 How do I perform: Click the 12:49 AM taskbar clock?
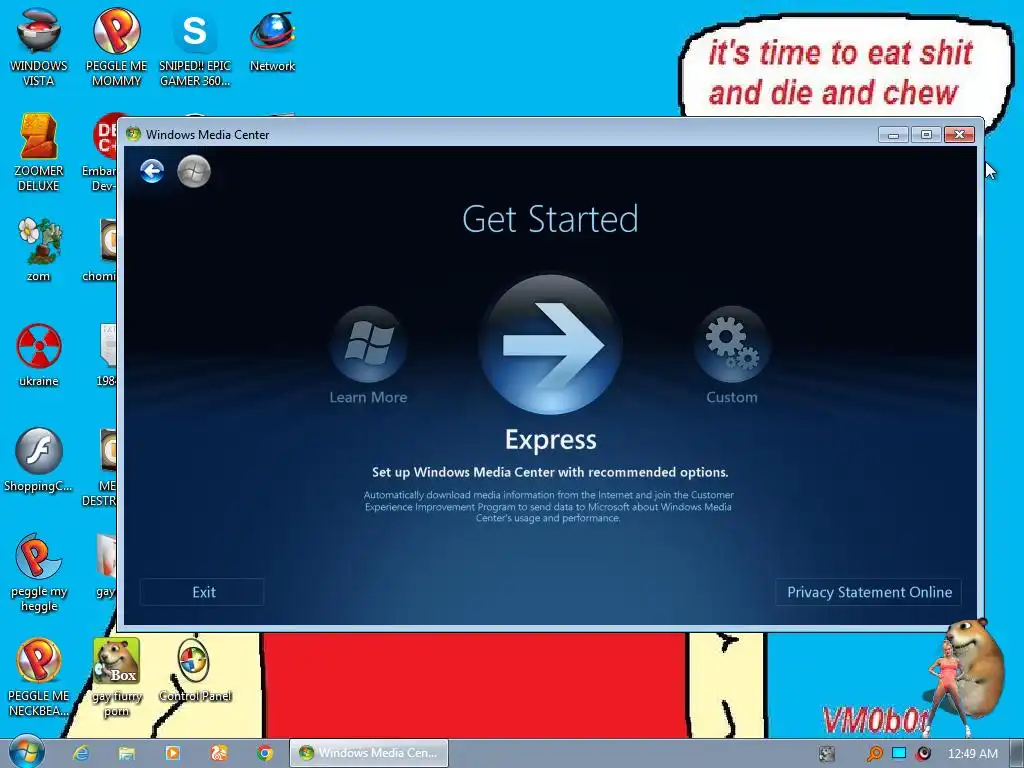coord(972,754)
